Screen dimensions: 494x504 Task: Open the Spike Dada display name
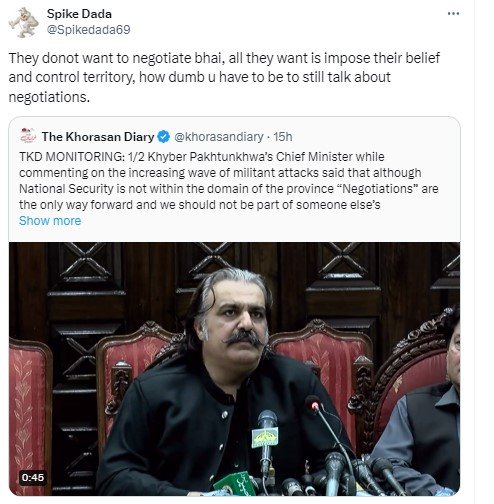click(x=79, y=14)
